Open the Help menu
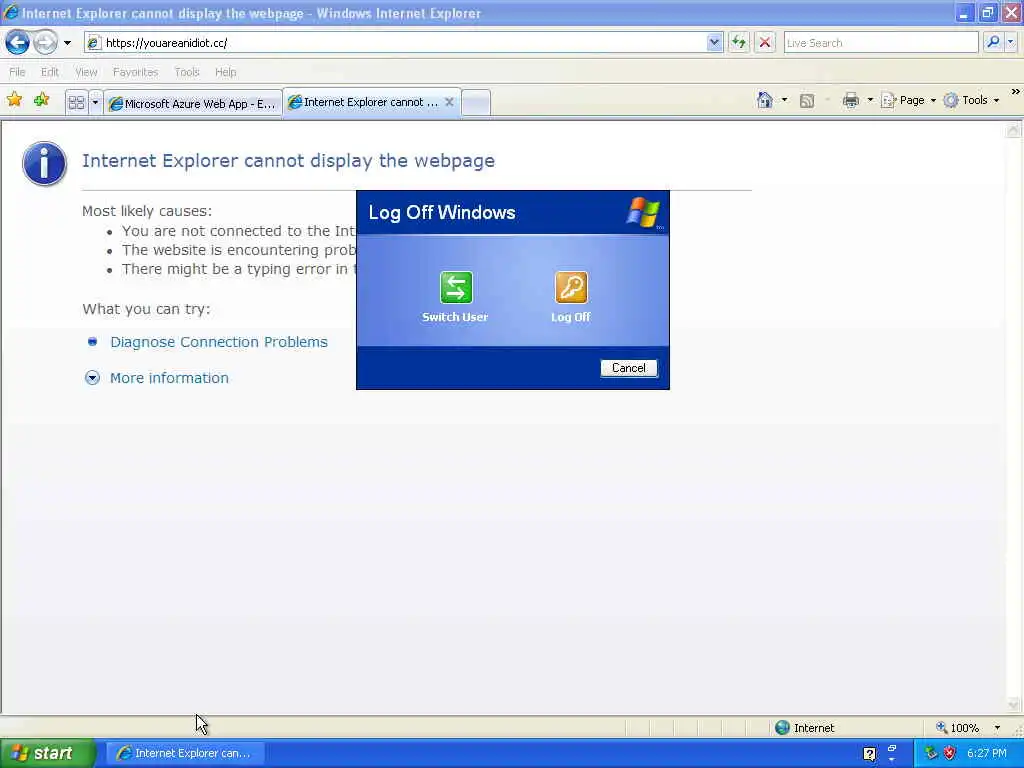This screenshot has height=768, width=1024. pyautogui.click(x=225, y=72)
